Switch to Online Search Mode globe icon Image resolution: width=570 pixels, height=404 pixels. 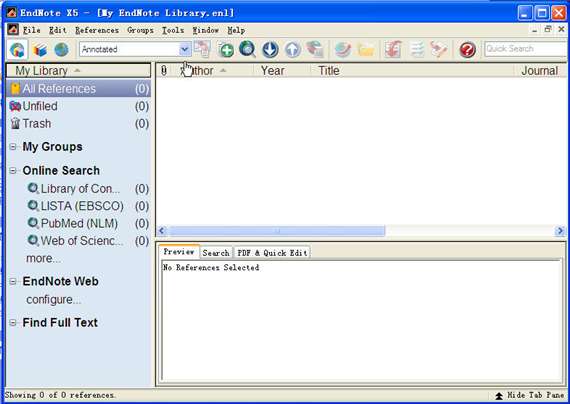pyautogui.click(x=61, y=49)
